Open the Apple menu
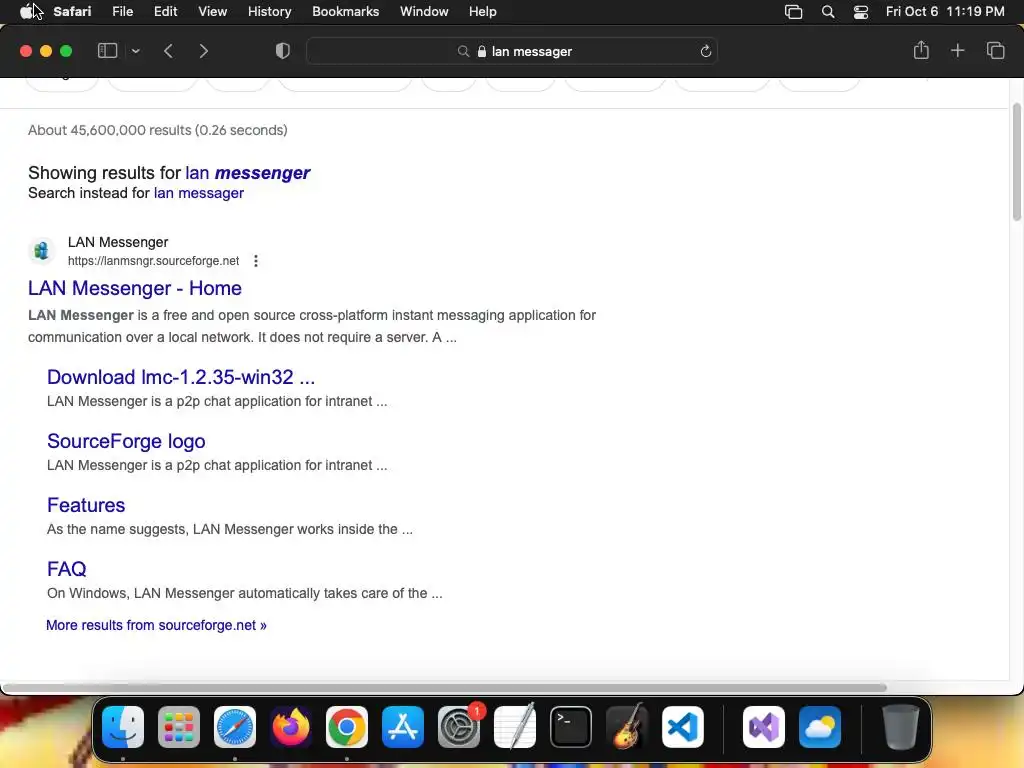The image size is (1024, 768). tap(26, 11)
